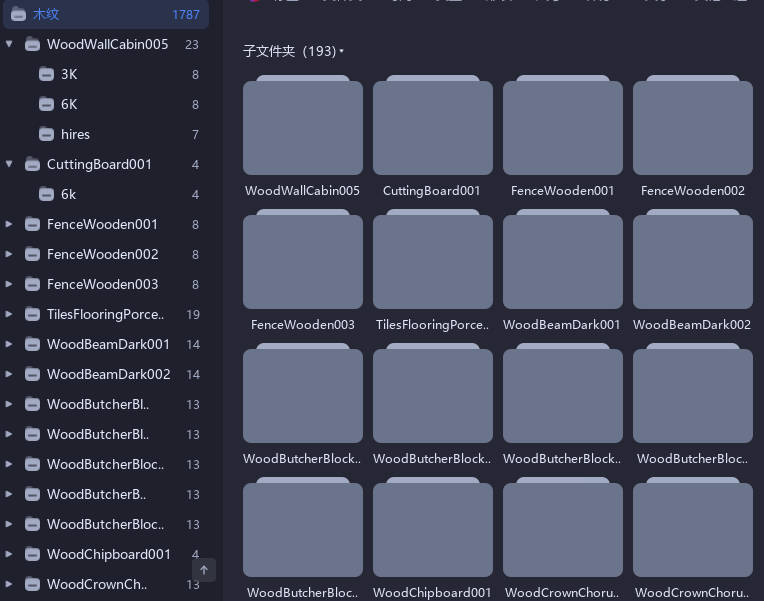The width and height of the screenshot is (764, 601).
Task: Select the 3K subfolder label
Action: (69, 74)
